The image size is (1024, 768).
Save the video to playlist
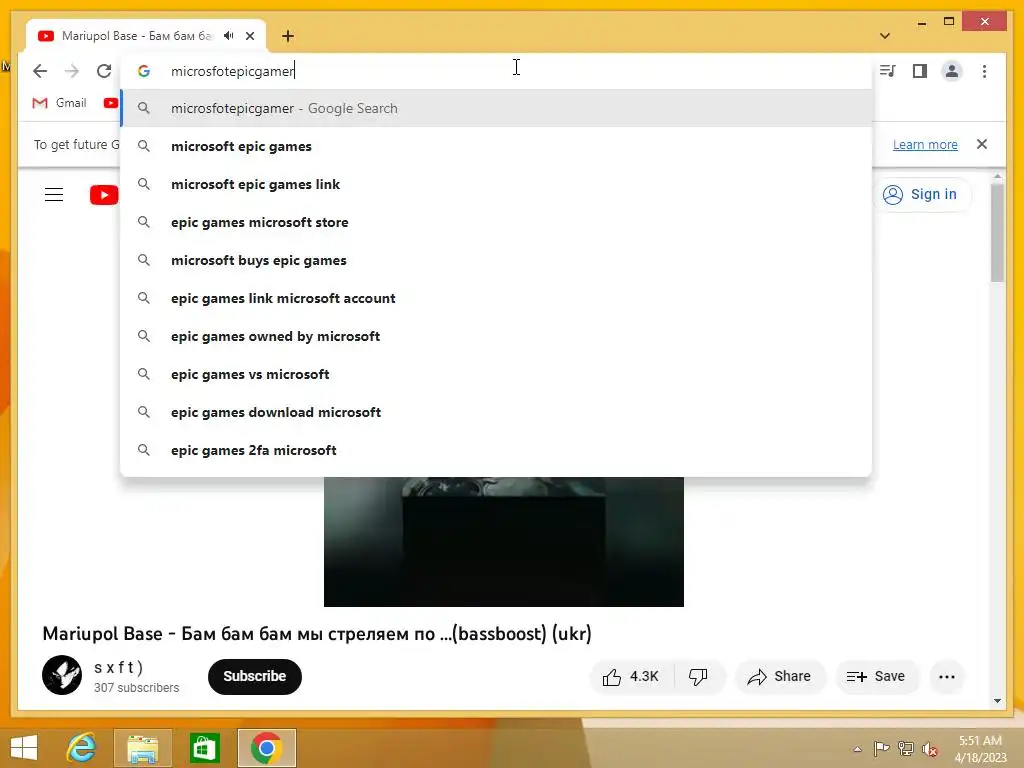[x=876, y=677]
